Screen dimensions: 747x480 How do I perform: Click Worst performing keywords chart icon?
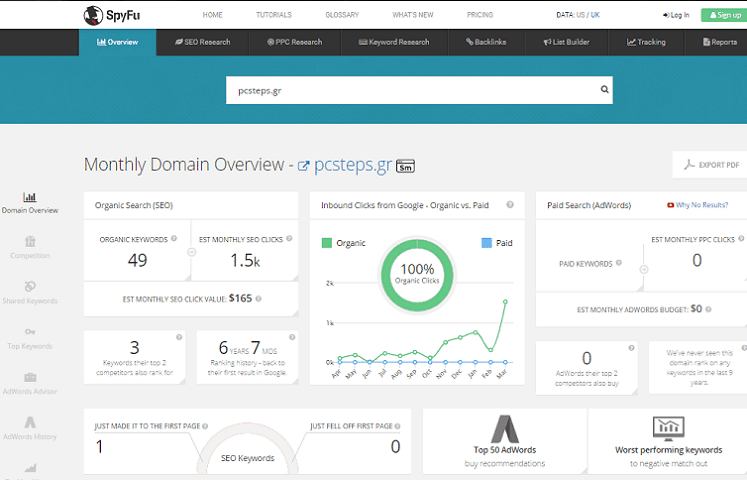coord(669,428)
